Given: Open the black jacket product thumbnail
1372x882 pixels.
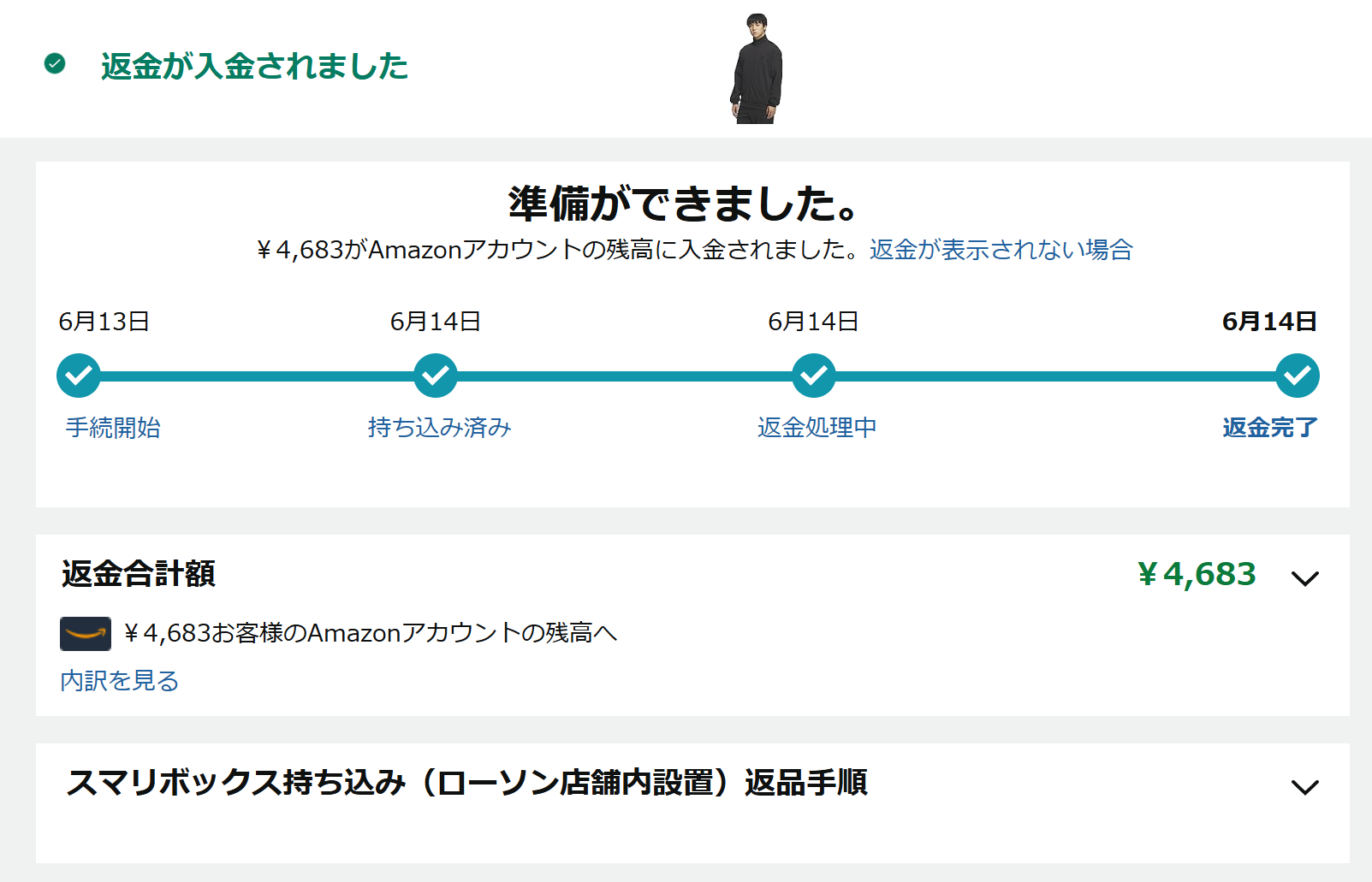Looking at the screenshot, I should (757, 68).
